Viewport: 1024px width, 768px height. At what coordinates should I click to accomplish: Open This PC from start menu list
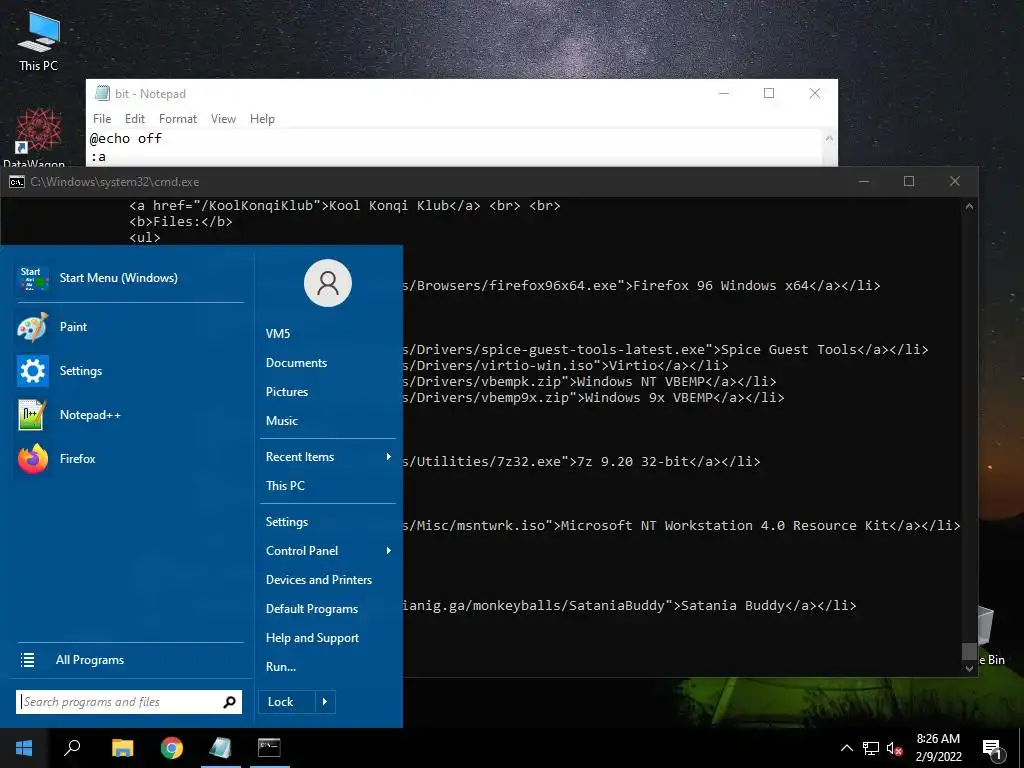328,486
